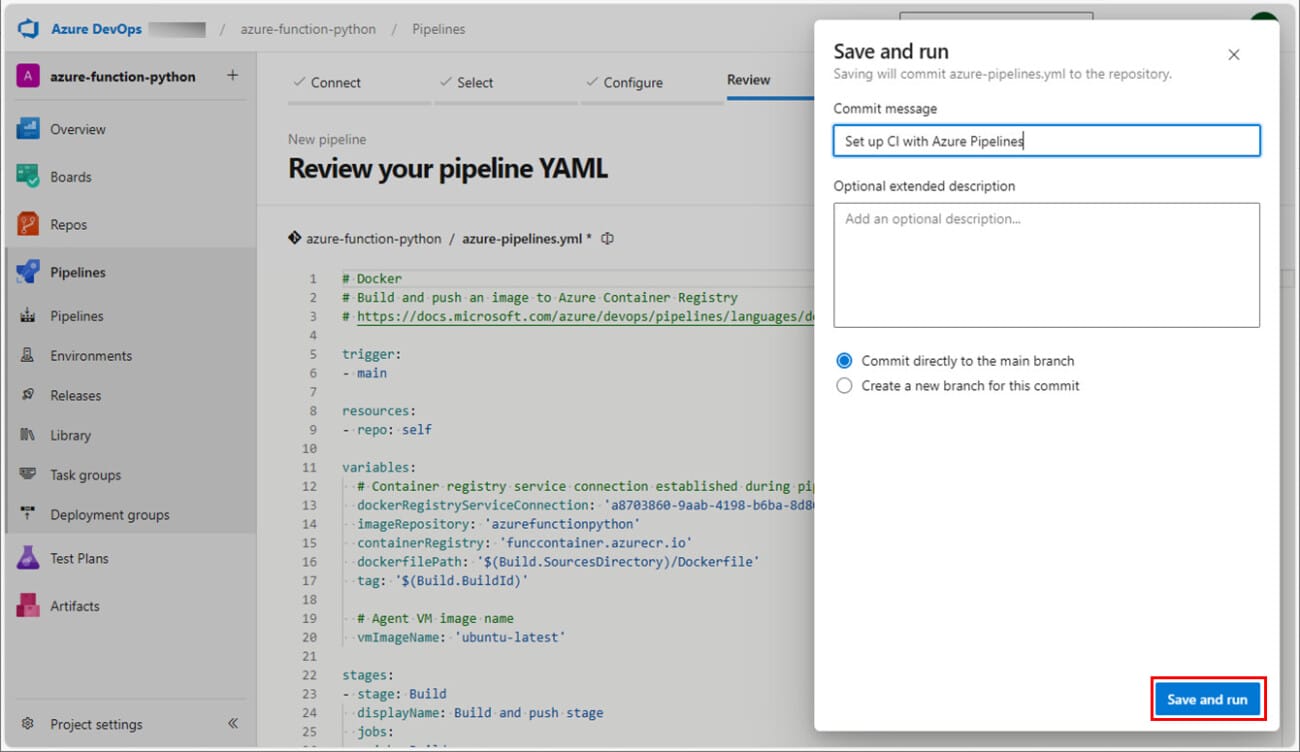1300x752 pixels.
Task: Collapse the sidebar with double-chevron icon
Action: point(232,723)
